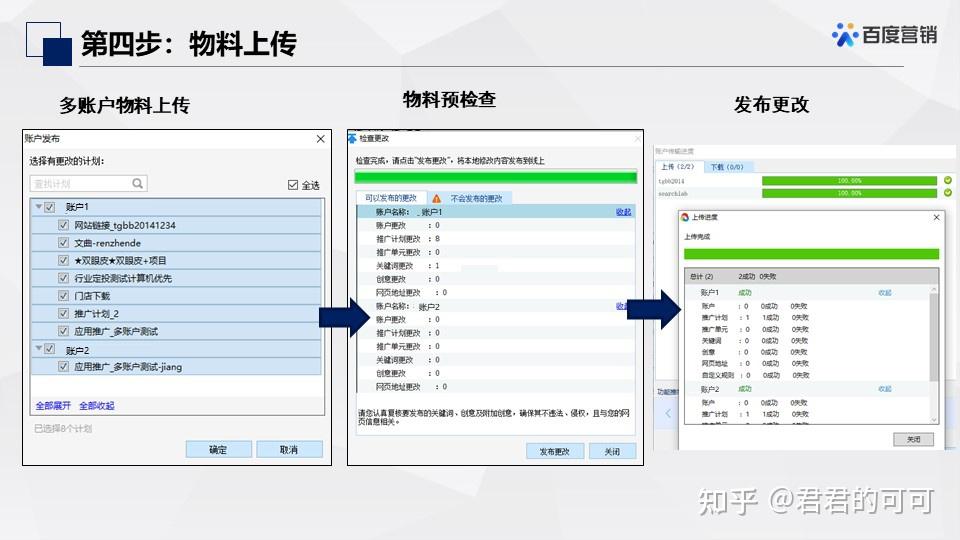Click the 上传进度 dialog title icon

(x=685, y=217)
